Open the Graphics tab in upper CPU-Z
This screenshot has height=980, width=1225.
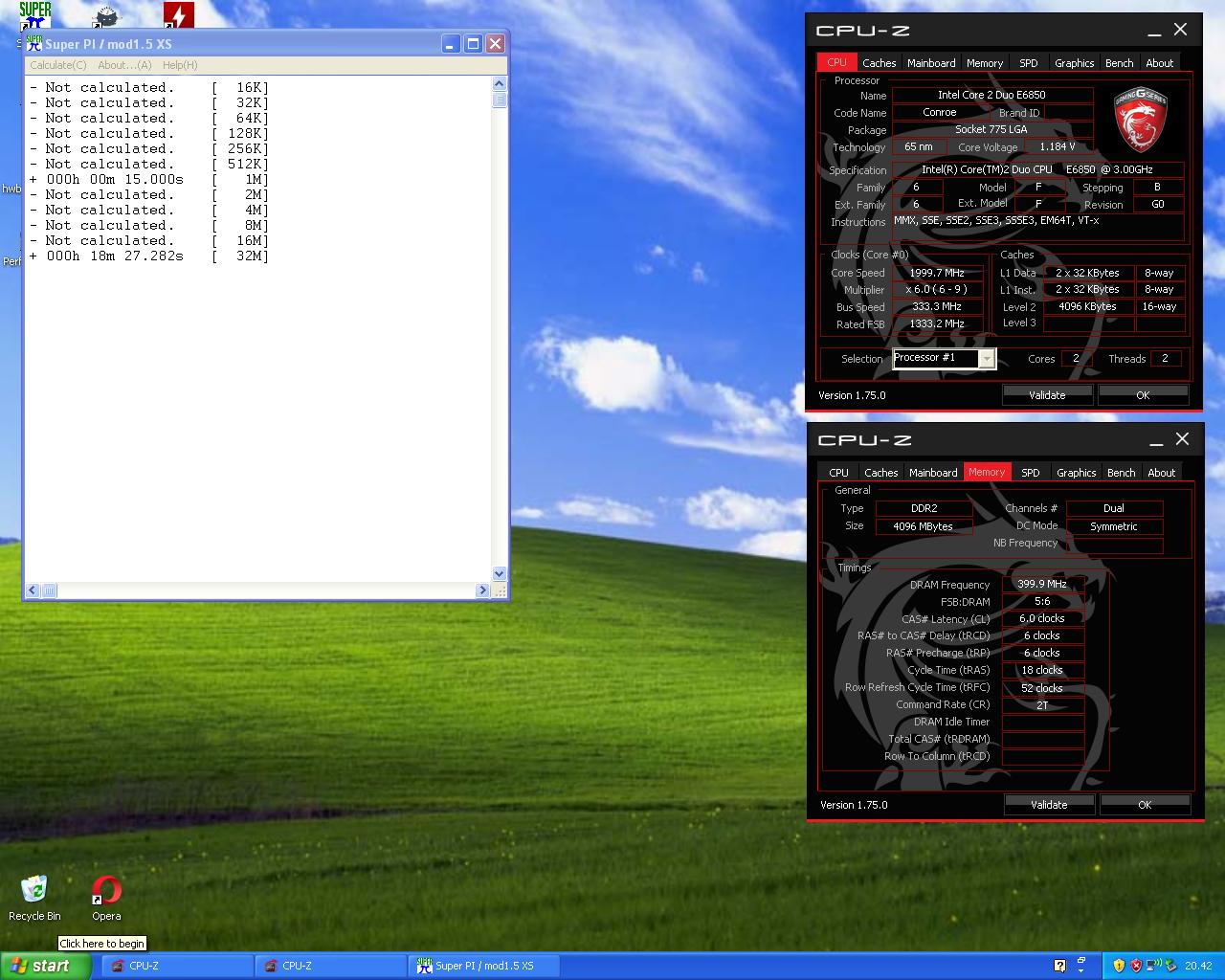(1074, 63)
